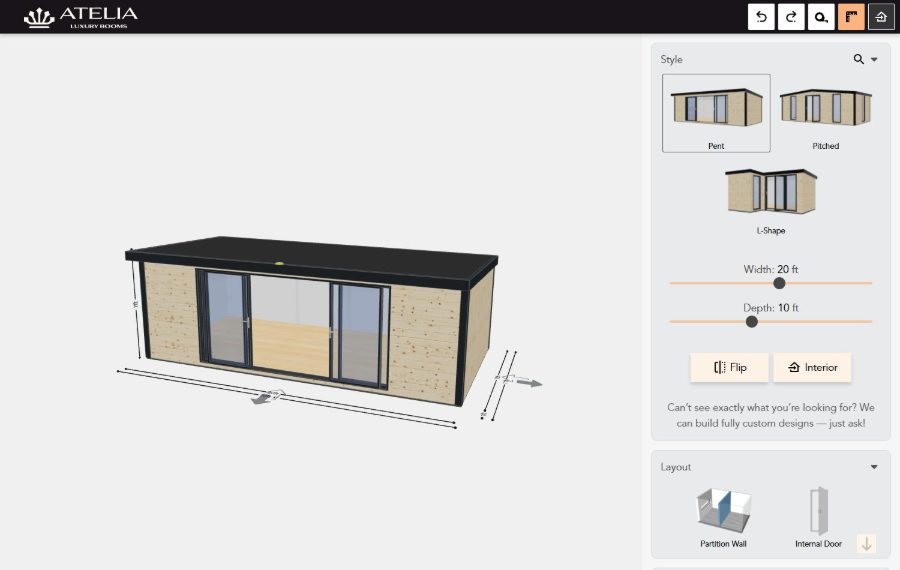900x570 pixels.
Task: Click the Flip button
Action: 729,367
